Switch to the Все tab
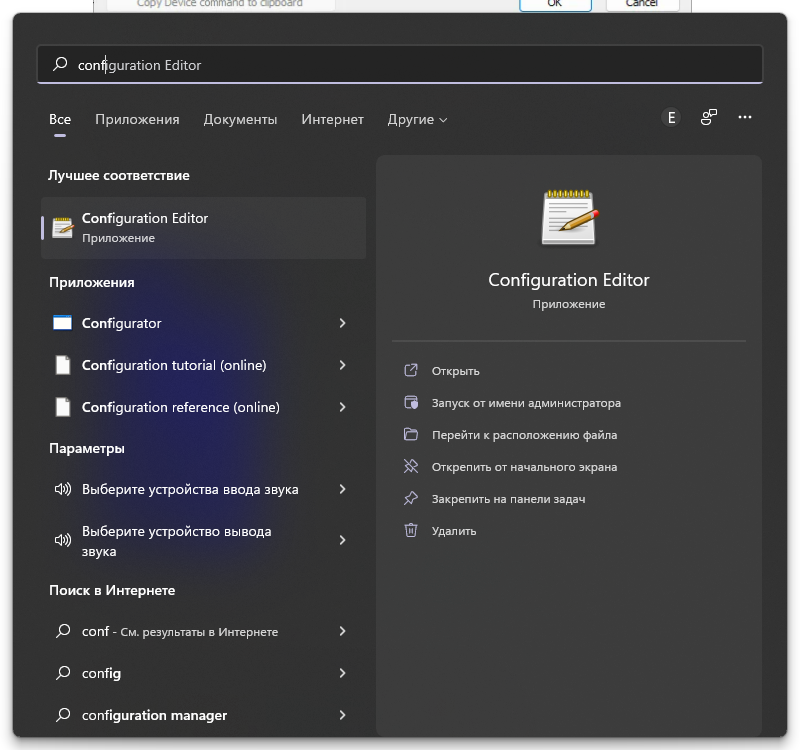Screen dimensions: 800x750 (x=60, y=119)
